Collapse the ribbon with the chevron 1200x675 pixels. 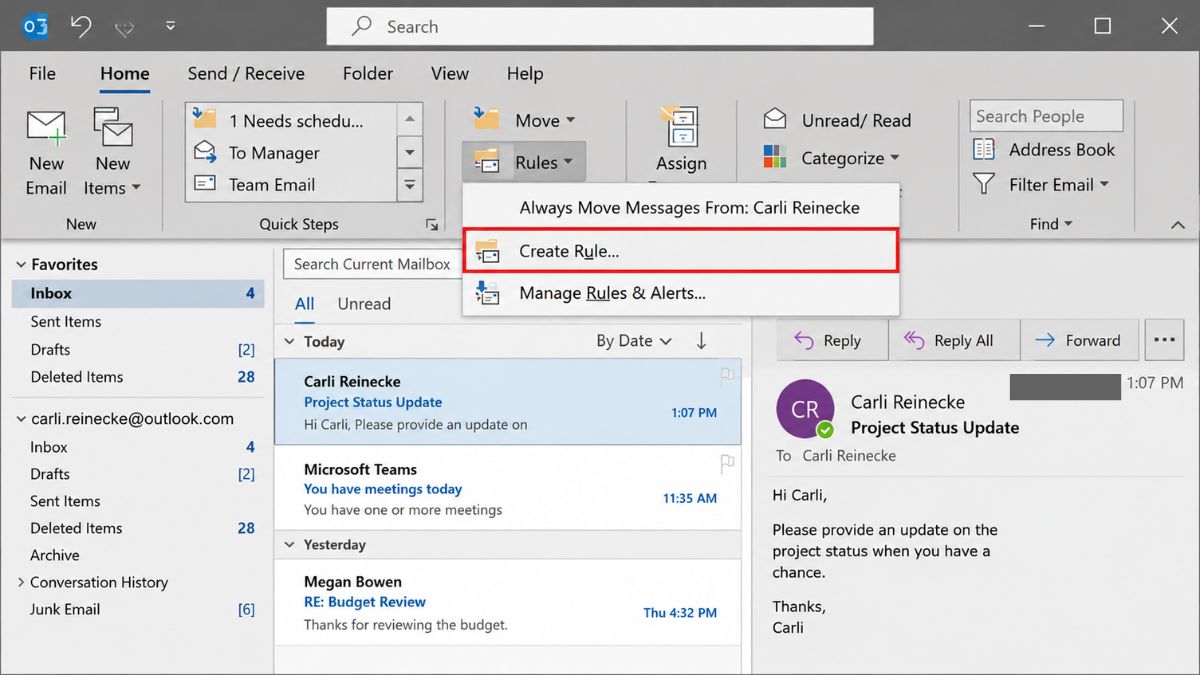pyautogui.click(x=1177, y=227)
